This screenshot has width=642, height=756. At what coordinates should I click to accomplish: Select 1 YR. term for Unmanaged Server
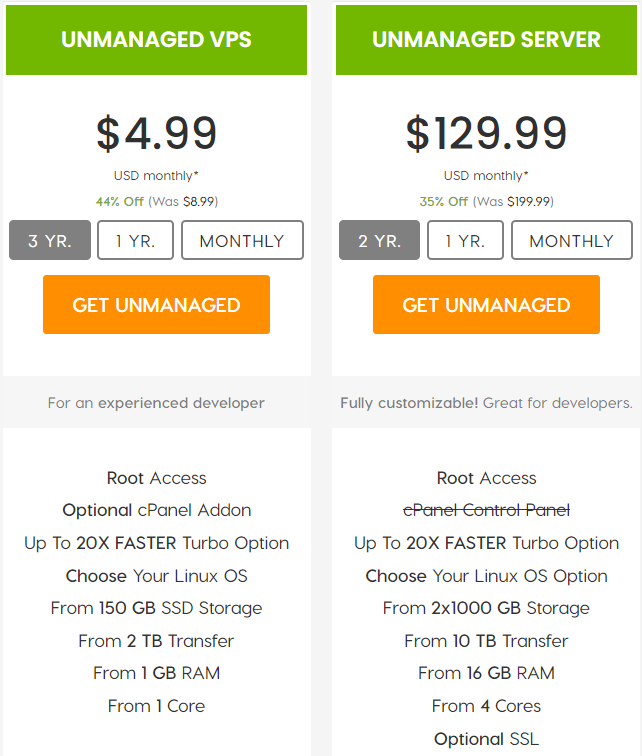(x=465, y=240)
